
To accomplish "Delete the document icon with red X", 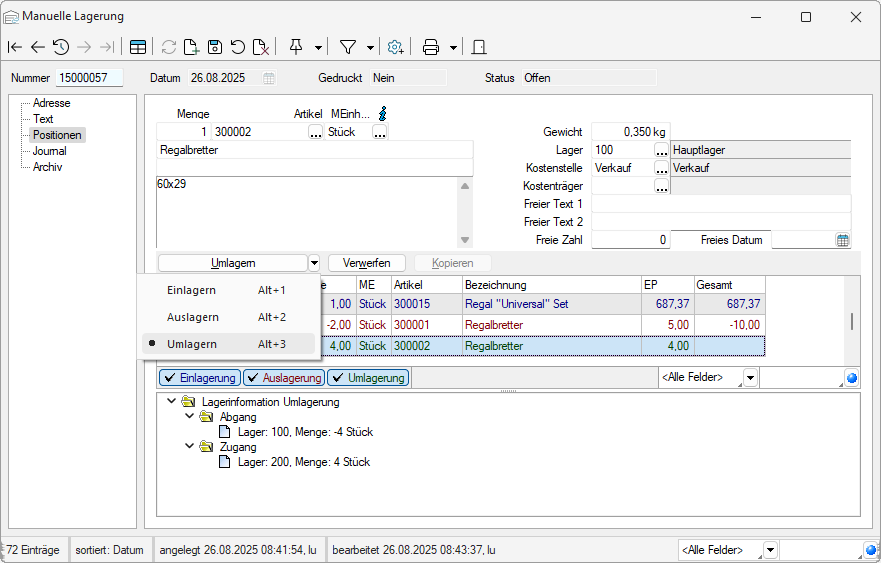I will point(260,47).
